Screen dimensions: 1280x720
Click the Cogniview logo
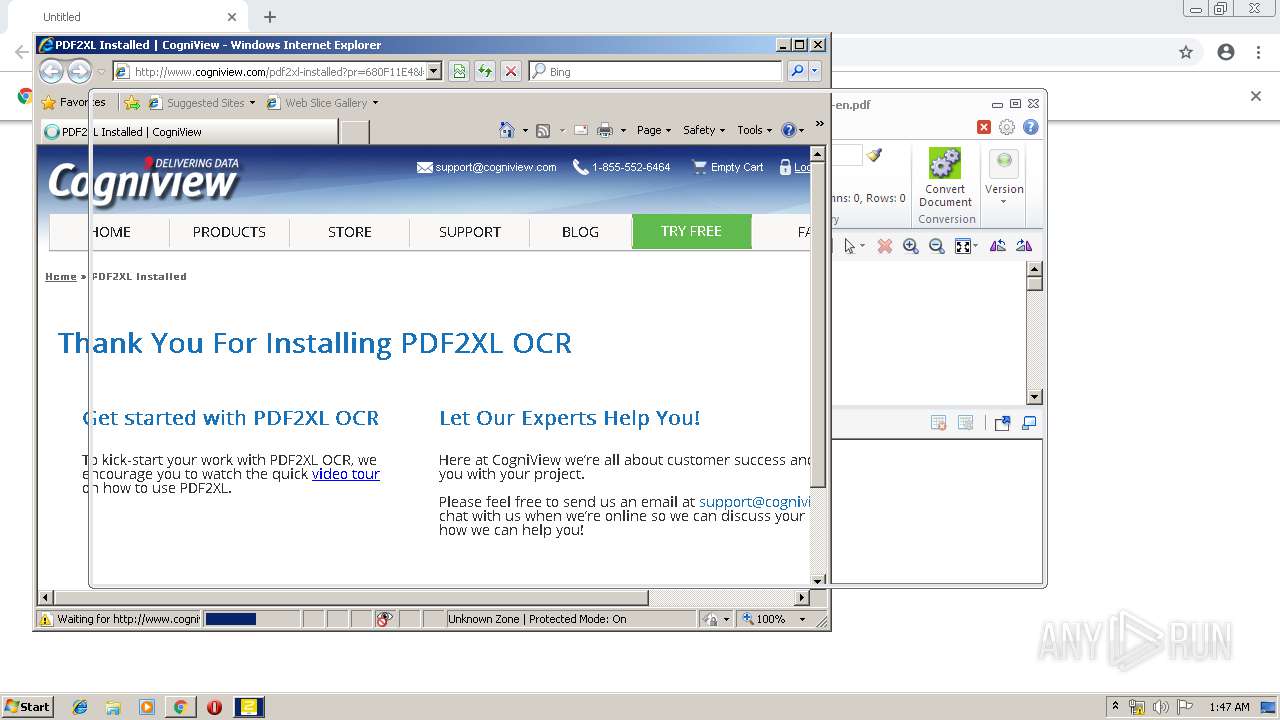(x=144, y=180)
